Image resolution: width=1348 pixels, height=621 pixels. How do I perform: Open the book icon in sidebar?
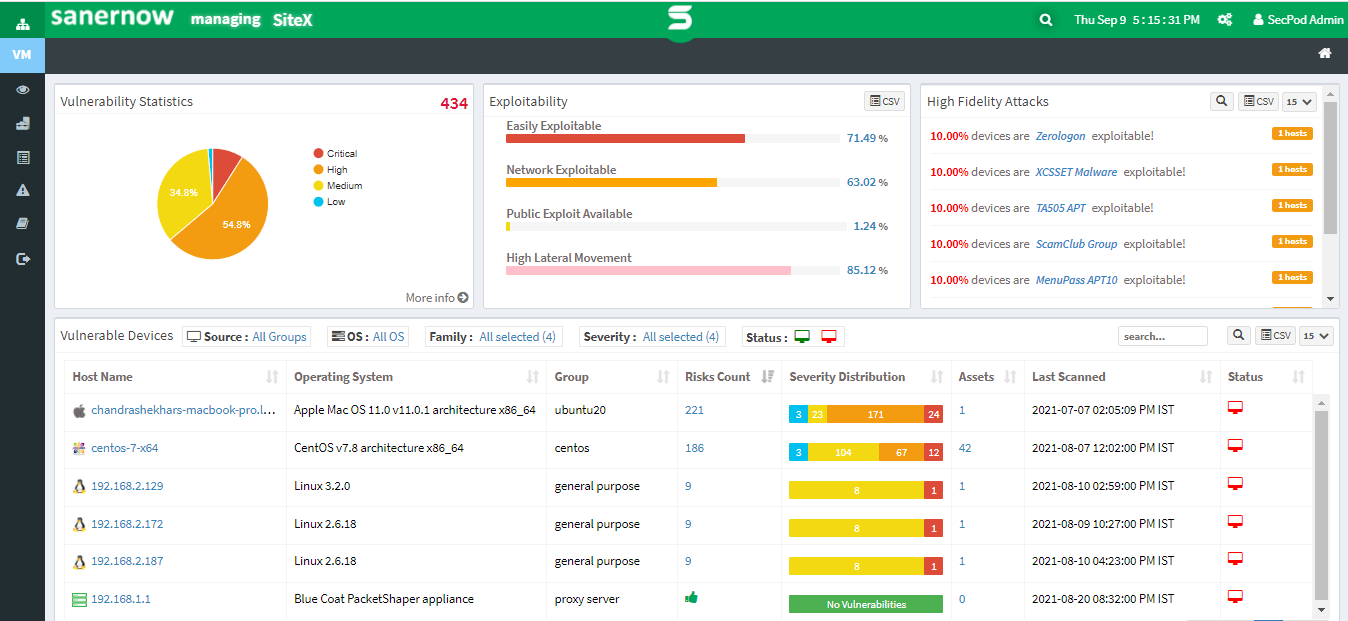point(22,224)
